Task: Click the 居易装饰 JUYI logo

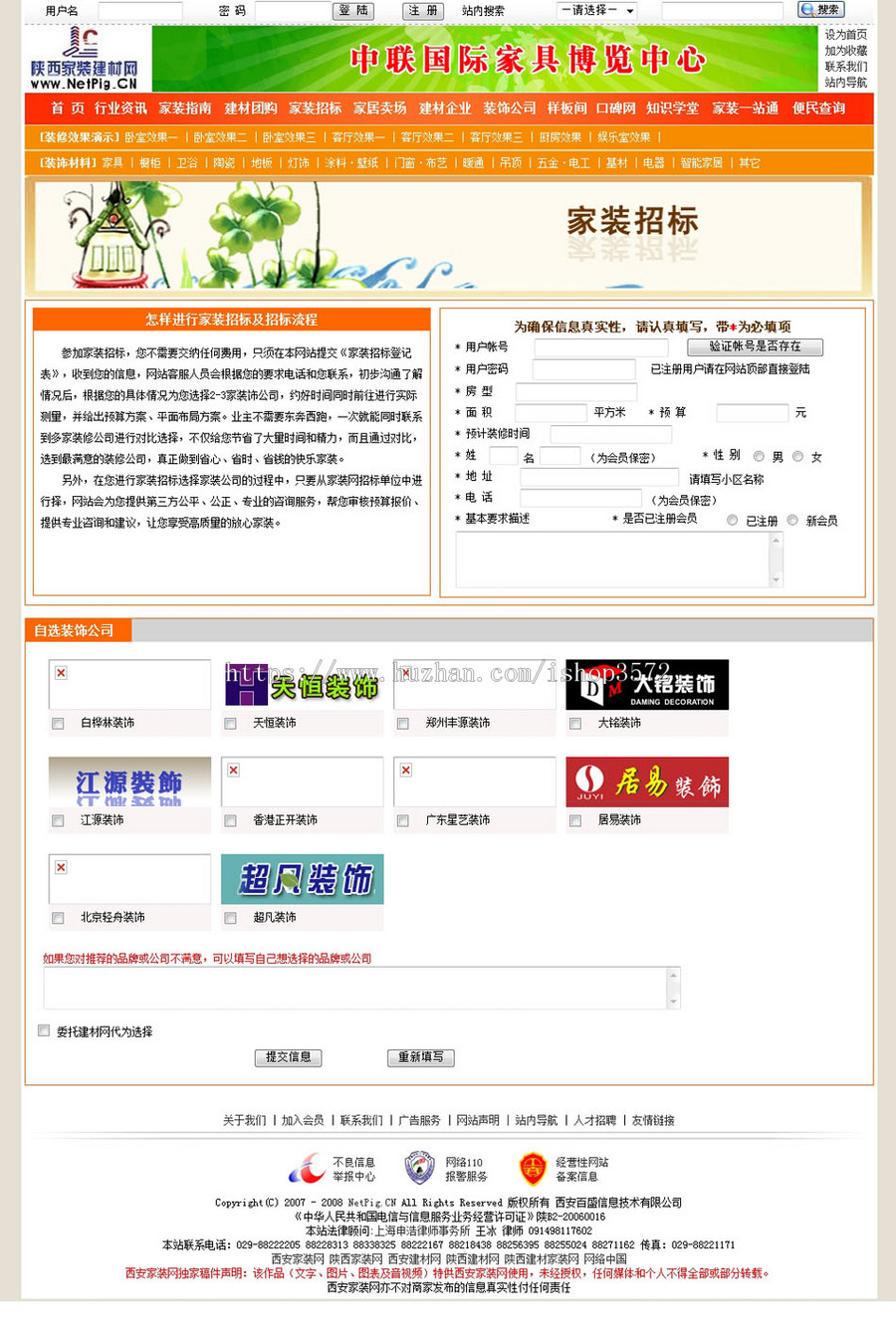Action: pos(647,782)
